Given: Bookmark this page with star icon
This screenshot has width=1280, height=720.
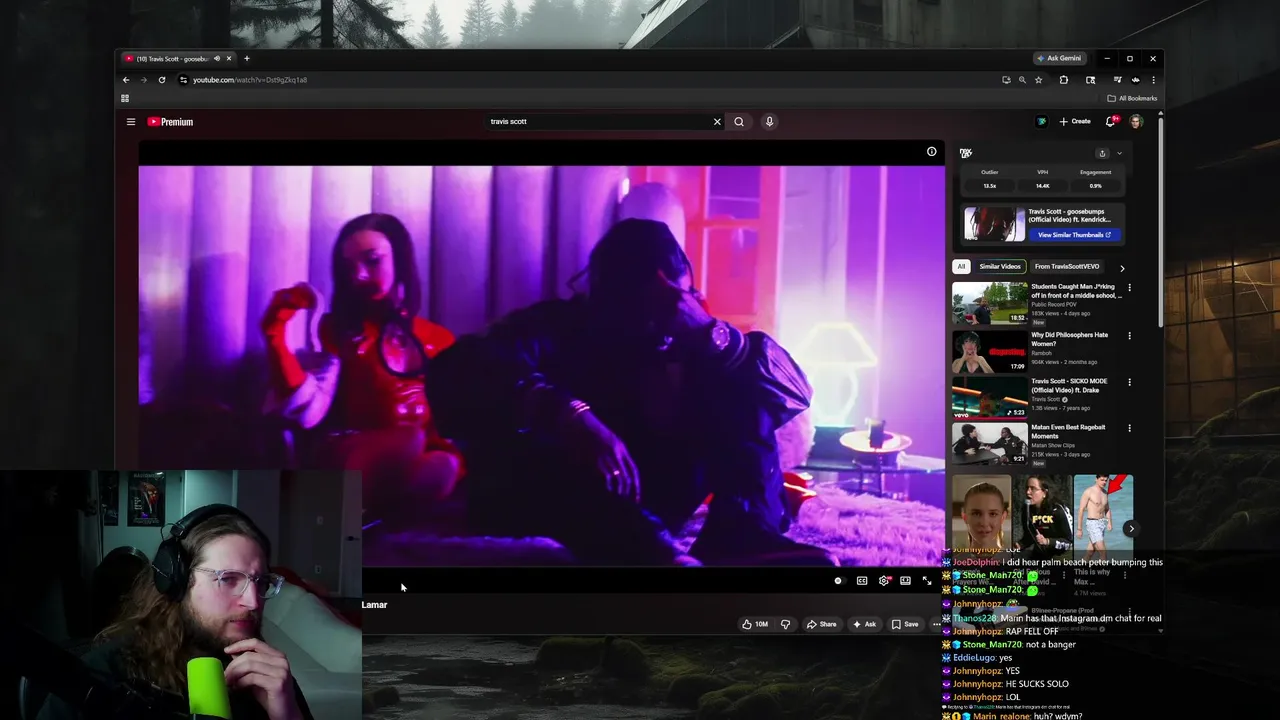Looking at the screenshot, I should pos(1038,80).
